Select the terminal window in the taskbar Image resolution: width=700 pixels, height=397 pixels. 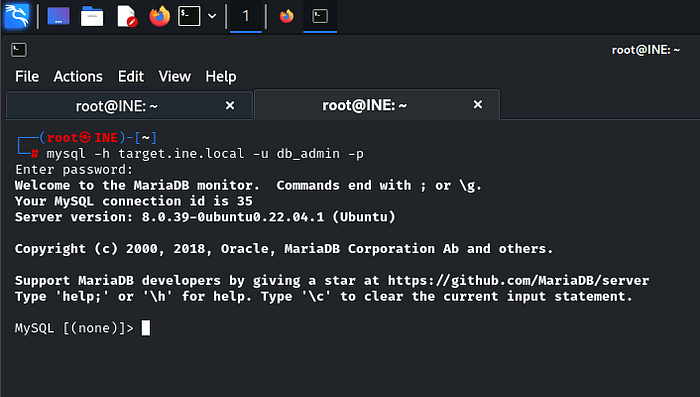click(320, 17)
